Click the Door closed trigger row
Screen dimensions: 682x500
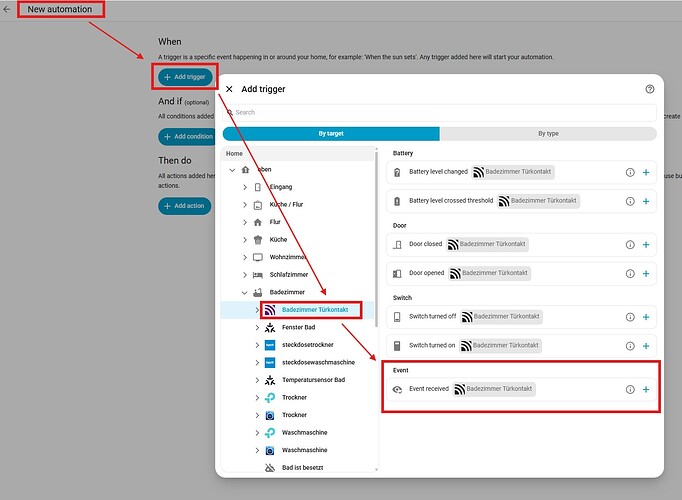click(x=521, y=245)
